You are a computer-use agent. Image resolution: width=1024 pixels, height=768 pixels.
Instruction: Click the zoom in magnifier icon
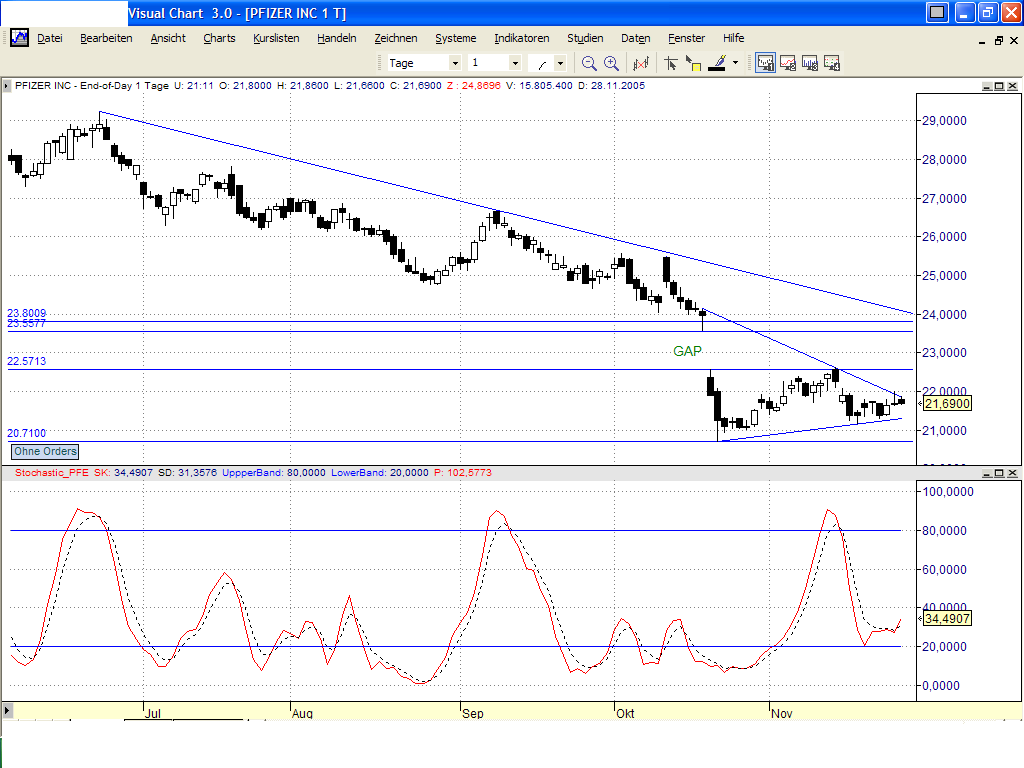tap(611, 63)
